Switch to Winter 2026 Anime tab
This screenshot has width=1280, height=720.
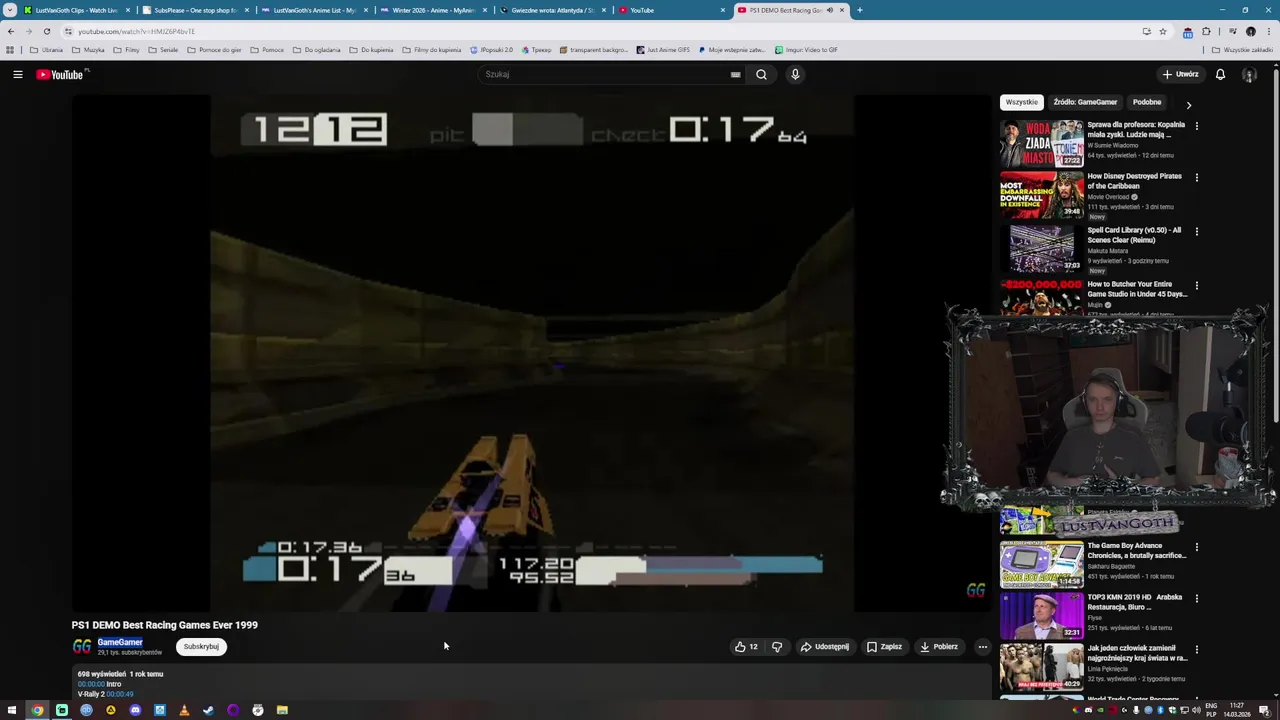433,10
